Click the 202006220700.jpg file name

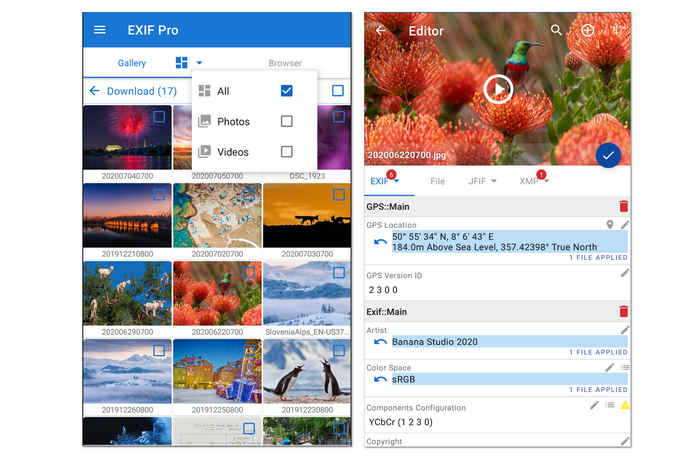click(407, 155)
